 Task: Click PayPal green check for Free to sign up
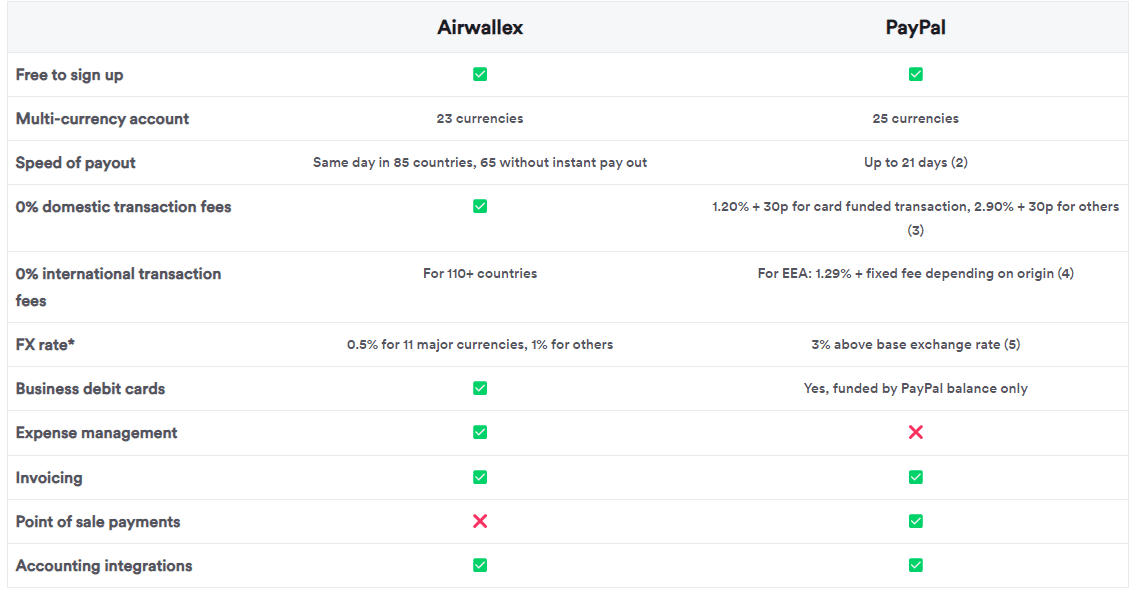point(915,74)
